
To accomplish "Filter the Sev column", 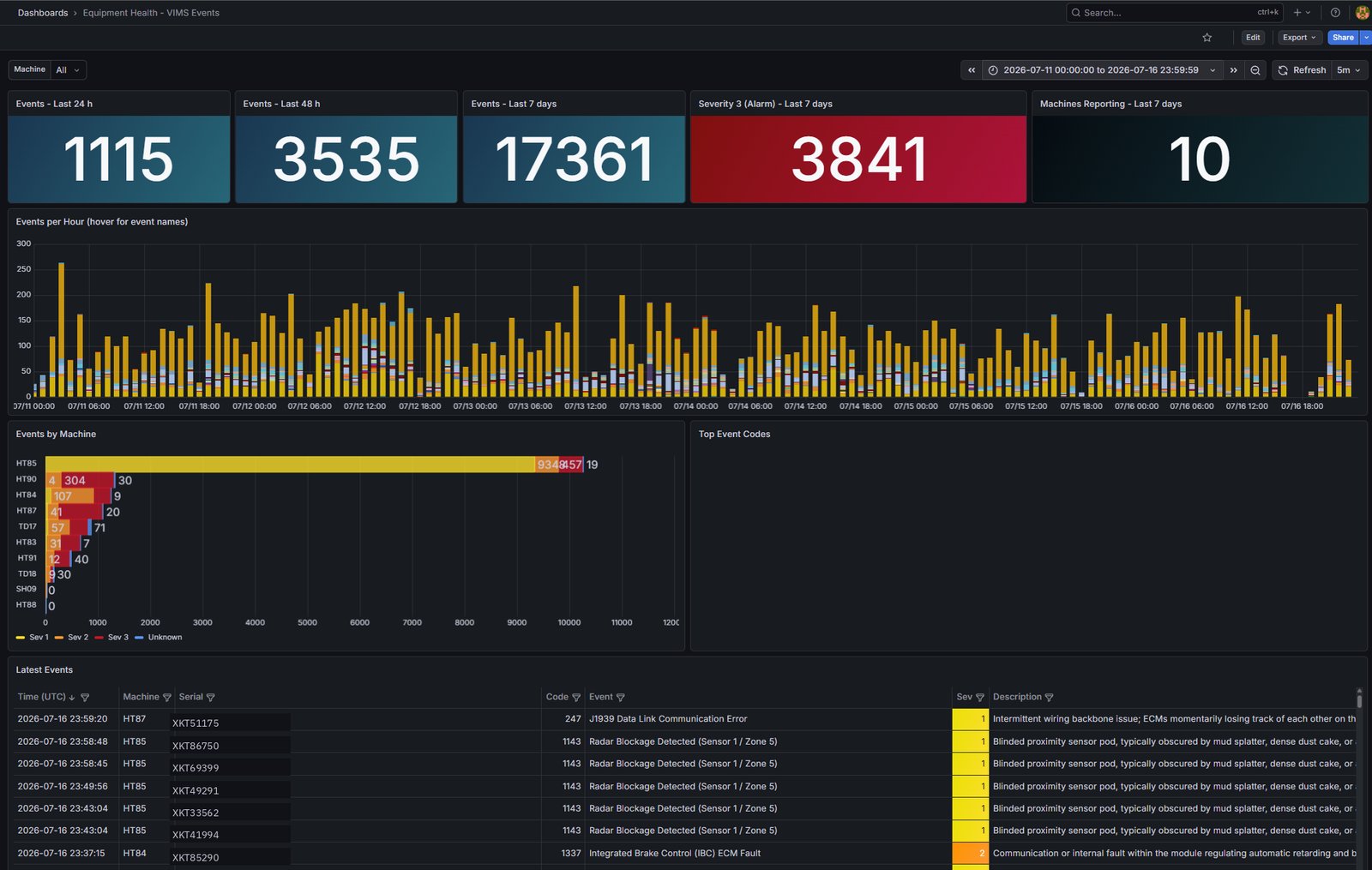I will pyautogui.click(x=980, y=698).
